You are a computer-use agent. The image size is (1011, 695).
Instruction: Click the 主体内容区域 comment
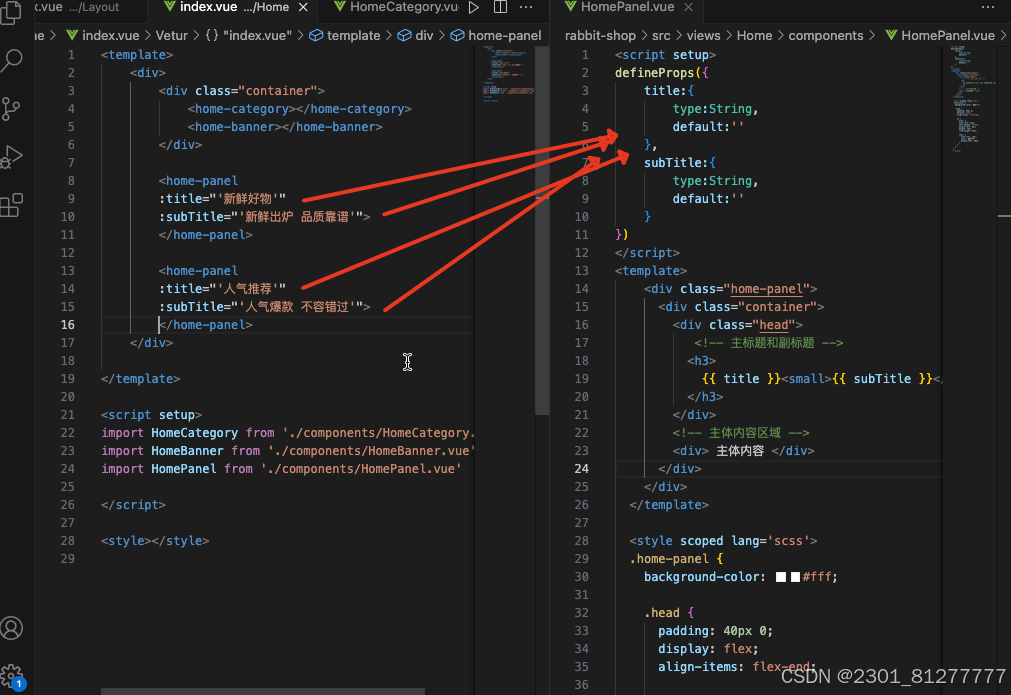point(741,433)
